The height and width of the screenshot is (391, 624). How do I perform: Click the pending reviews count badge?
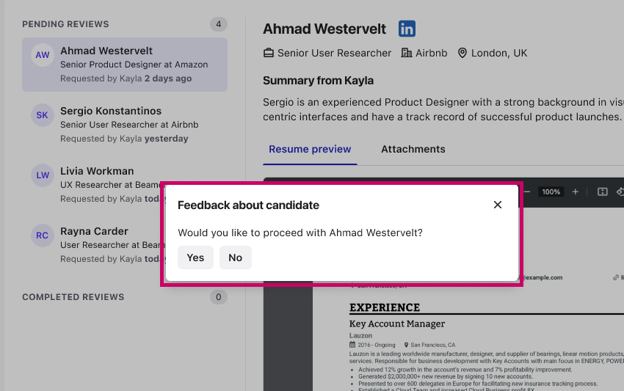(218, 24)
